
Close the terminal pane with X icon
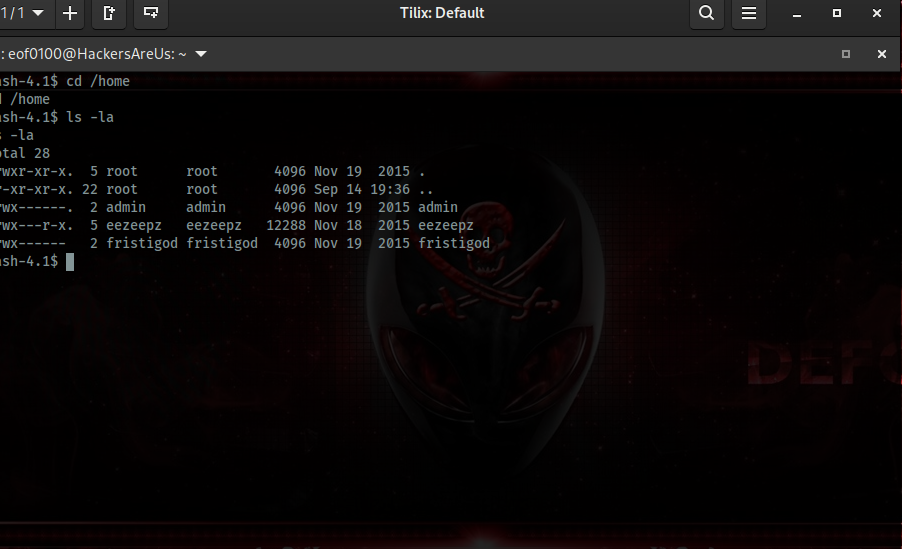pos(882,53)
